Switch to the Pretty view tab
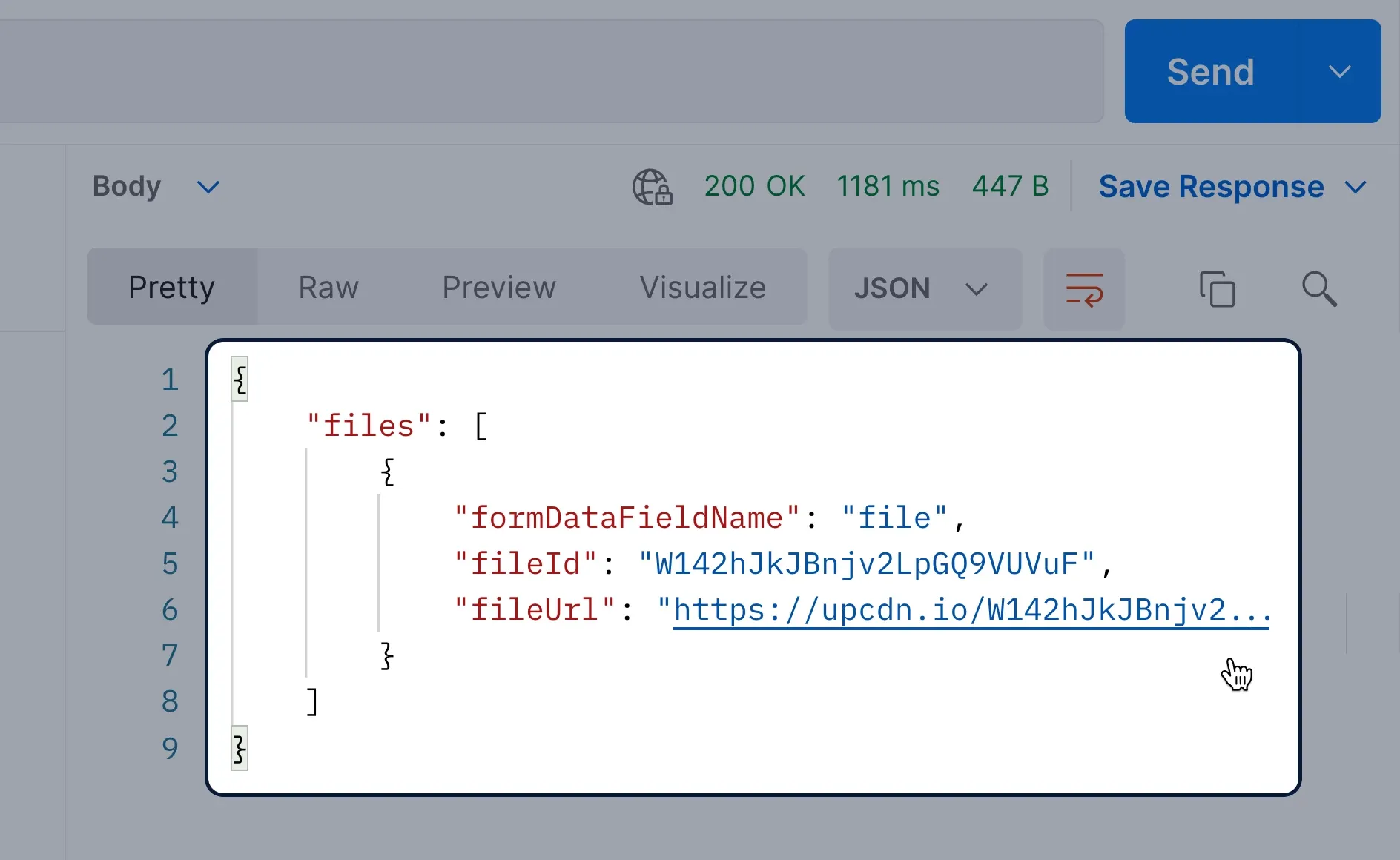Image resolution: width=1400 pixels, height=860 pixels. (x=172, y=287)
